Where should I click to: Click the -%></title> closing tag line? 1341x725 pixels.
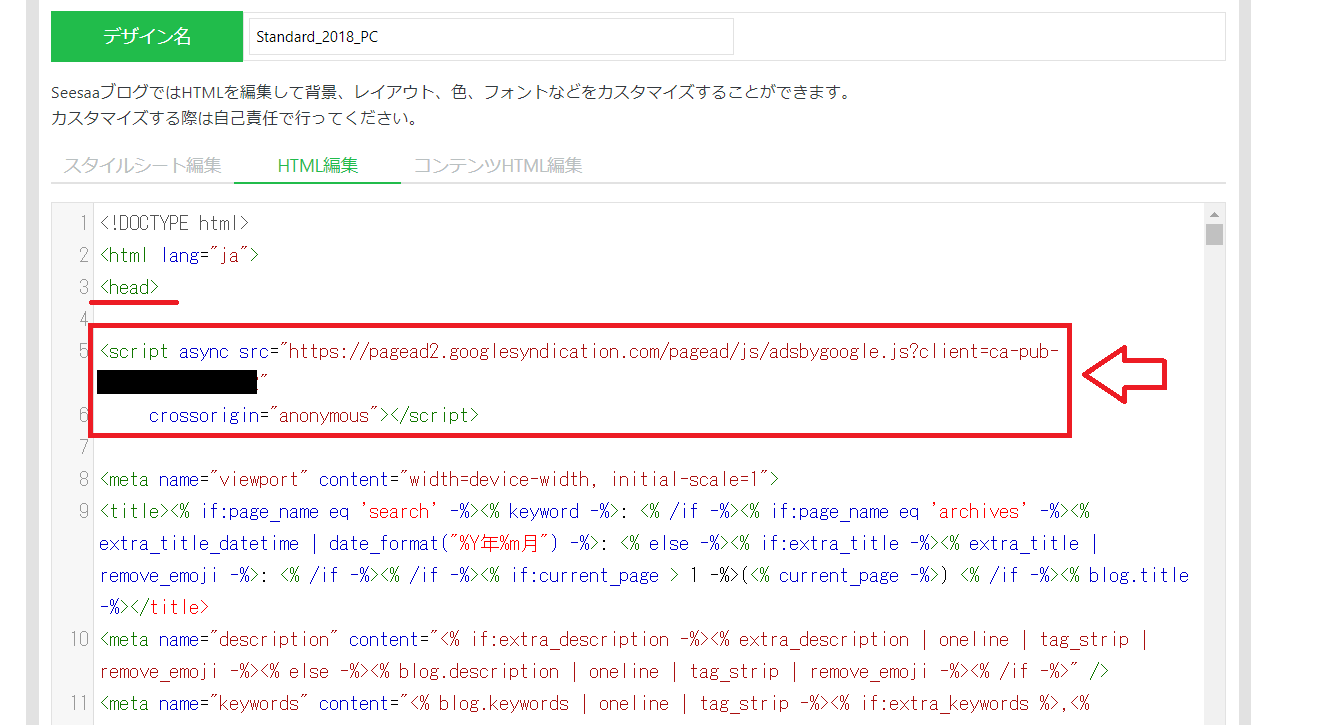154,607
